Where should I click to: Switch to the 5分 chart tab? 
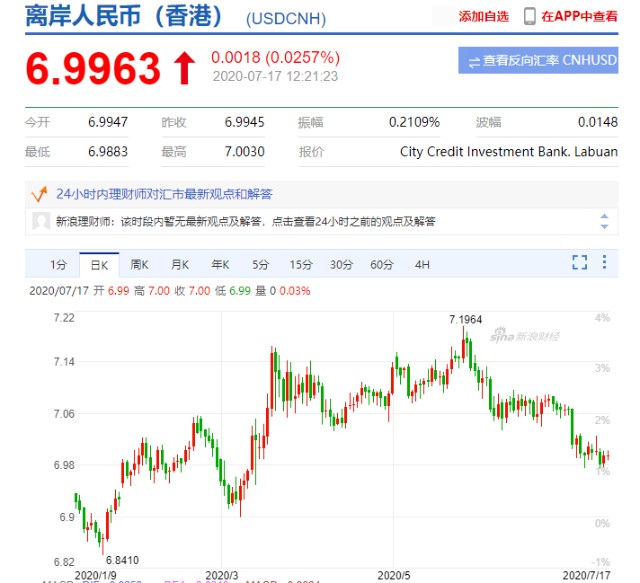pyautogui.click(x=260, y=265)
